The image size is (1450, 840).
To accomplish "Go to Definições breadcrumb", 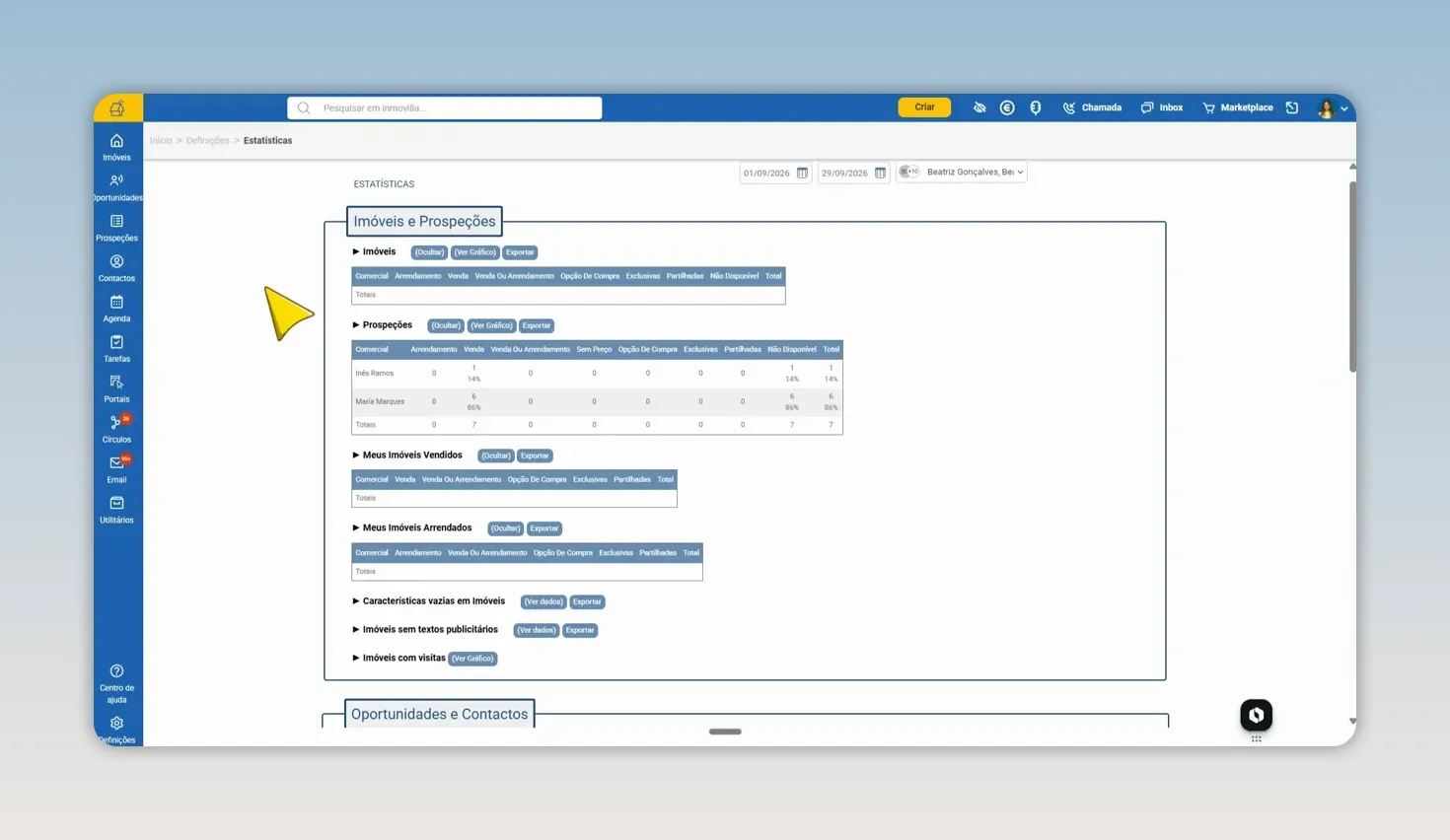I will point(207,141).
